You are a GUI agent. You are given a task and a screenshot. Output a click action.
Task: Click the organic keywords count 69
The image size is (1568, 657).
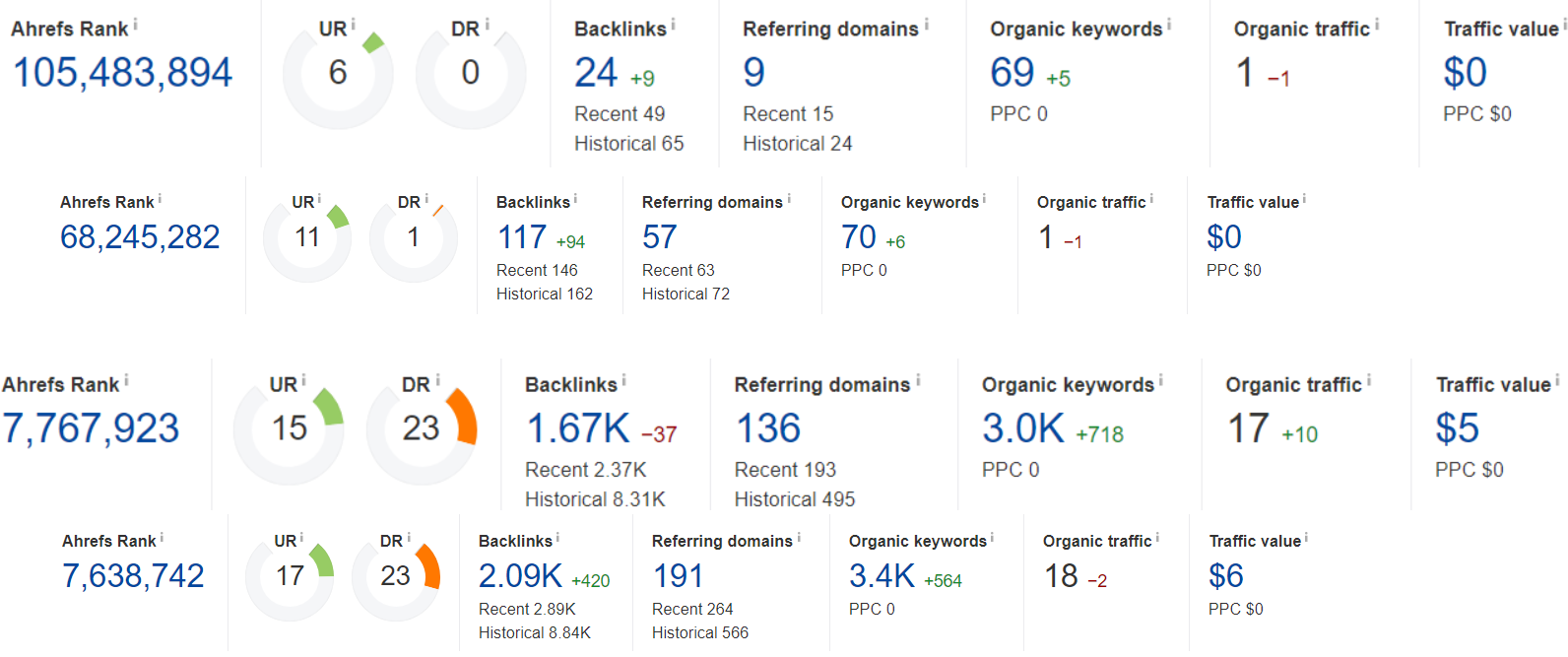1013,72
